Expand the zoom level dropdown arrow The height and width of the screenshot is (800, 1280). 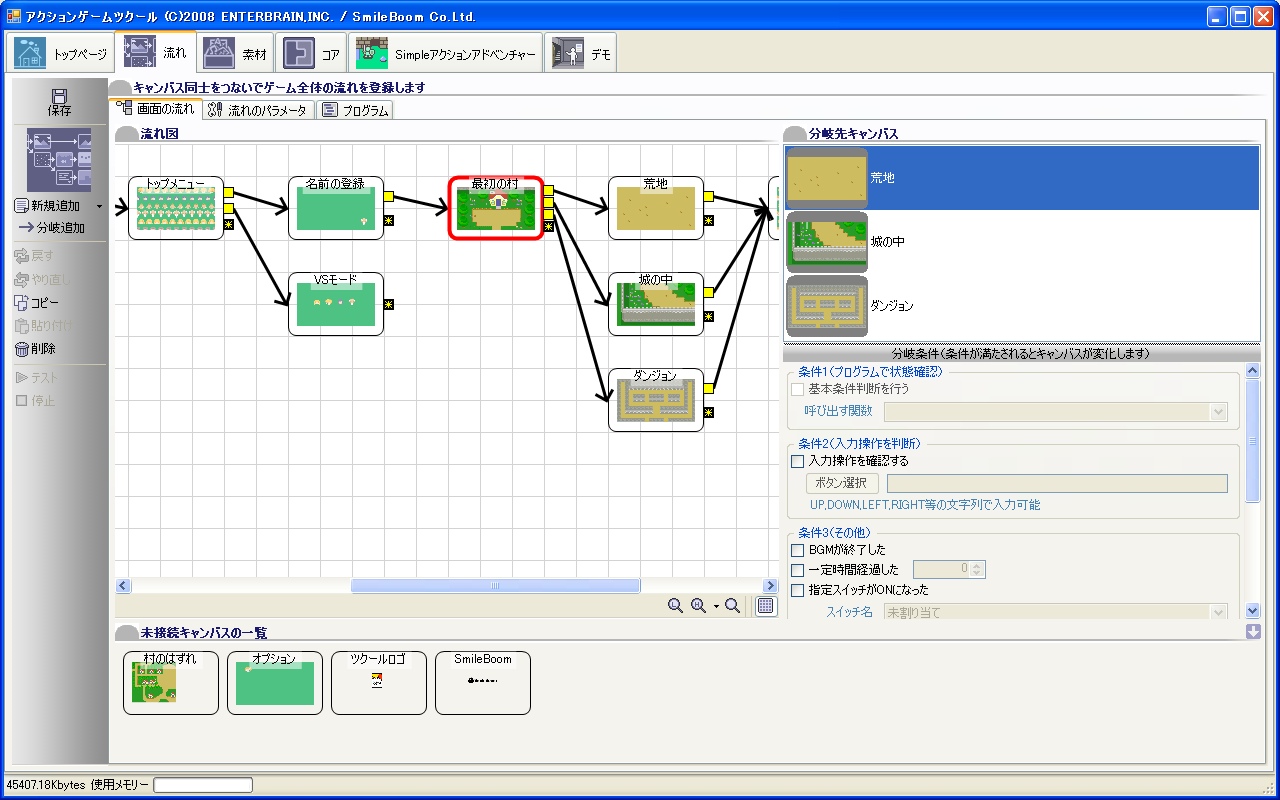[x=716, y=607]
